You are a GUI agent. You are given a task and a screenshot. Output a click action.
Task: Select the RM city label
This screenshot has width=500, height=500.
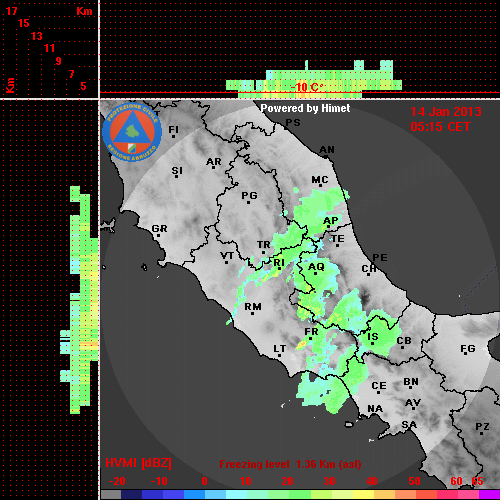pyautogui.click(x=253, y=307)
